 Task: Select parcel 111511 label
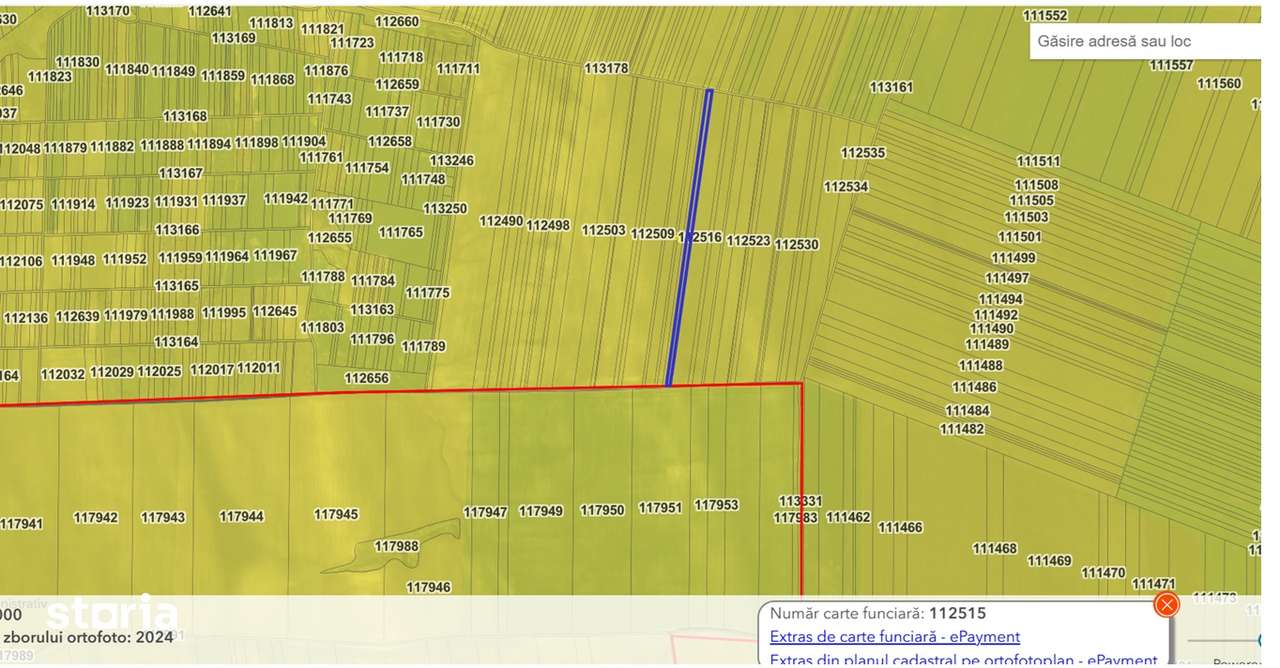[x=1038, y=161]
